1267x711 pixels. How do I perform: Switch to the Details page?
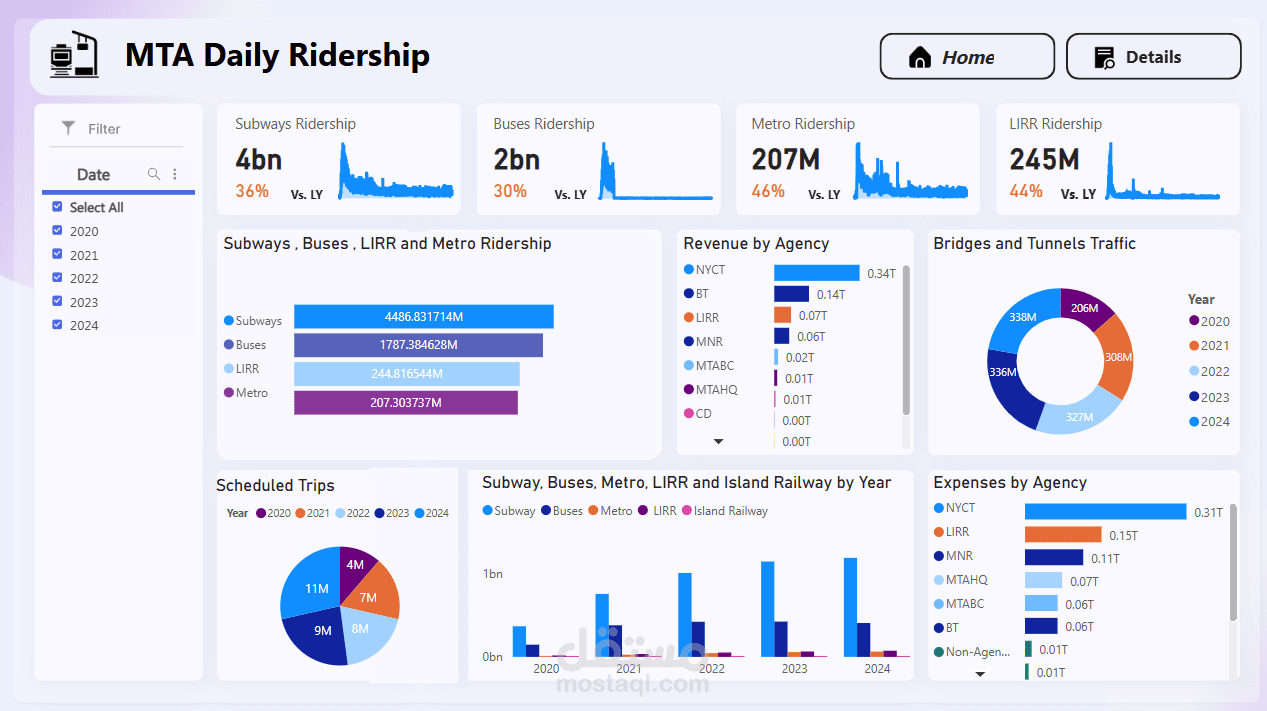coord(1153,56)
